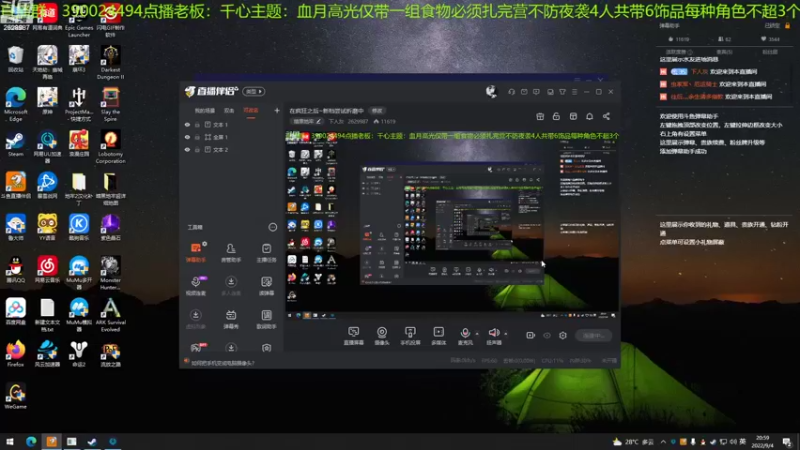Open the taskbar clock and date
The image size is (800, 450).
(762, 442)
